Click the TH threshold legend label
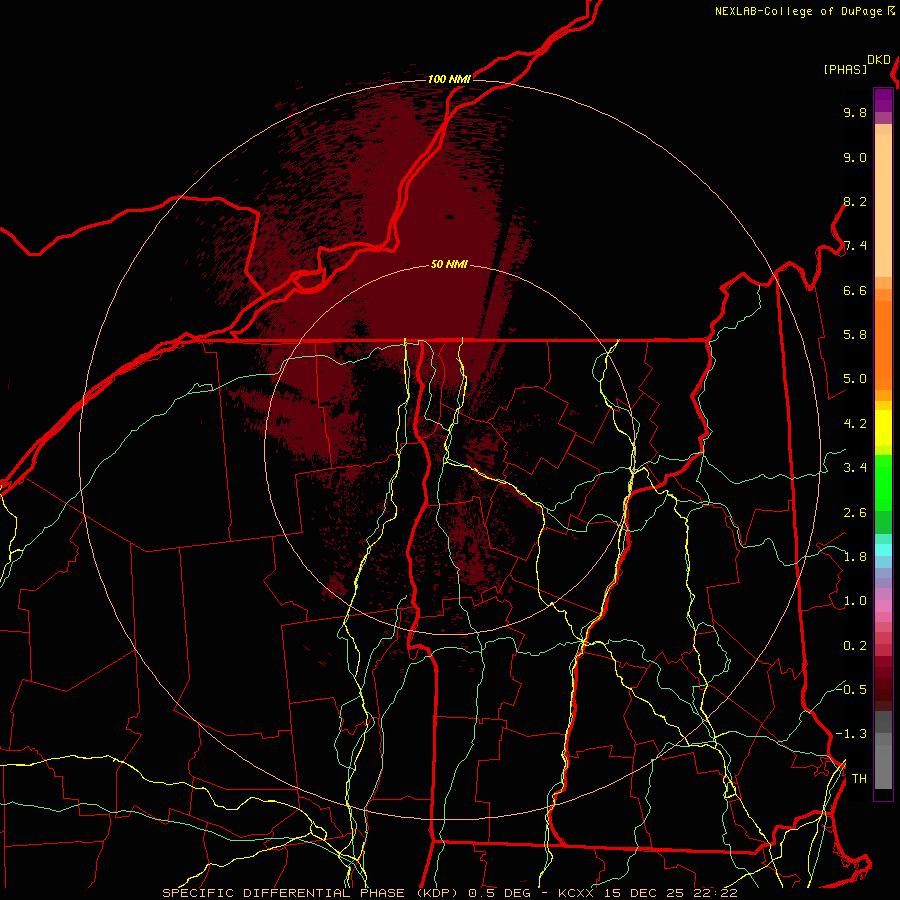900x900 pixels. click(x=859, y=778)
